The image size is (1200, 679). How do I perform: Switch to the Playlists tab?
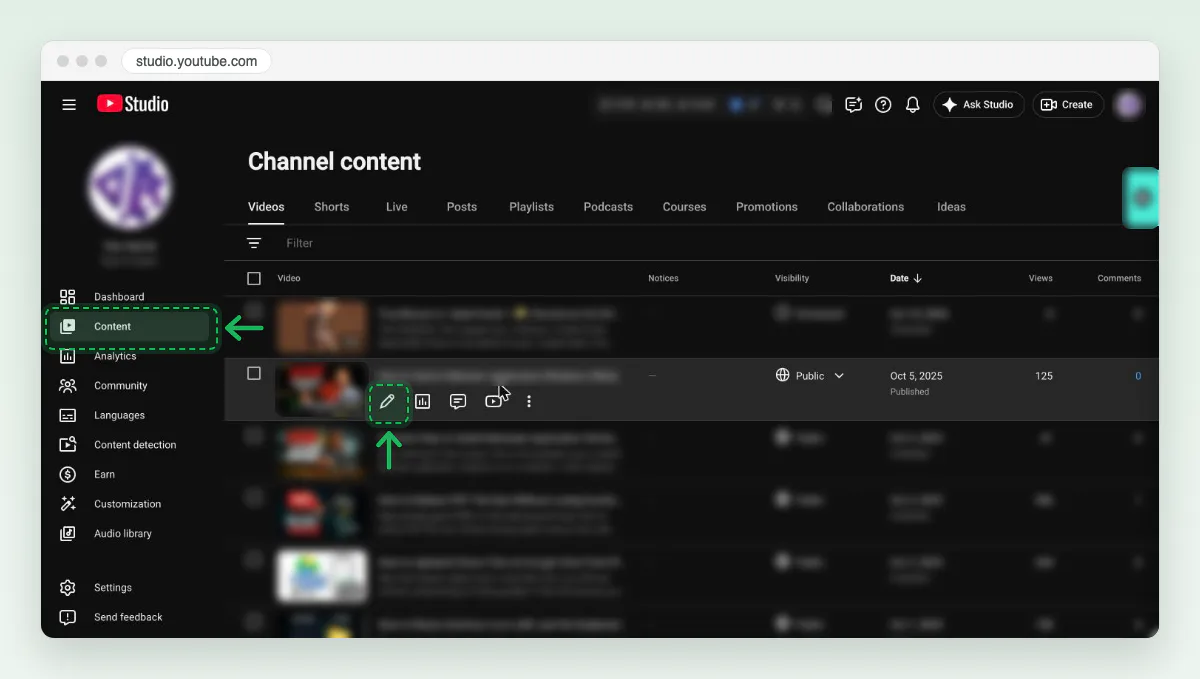click(x=531, y=207)
